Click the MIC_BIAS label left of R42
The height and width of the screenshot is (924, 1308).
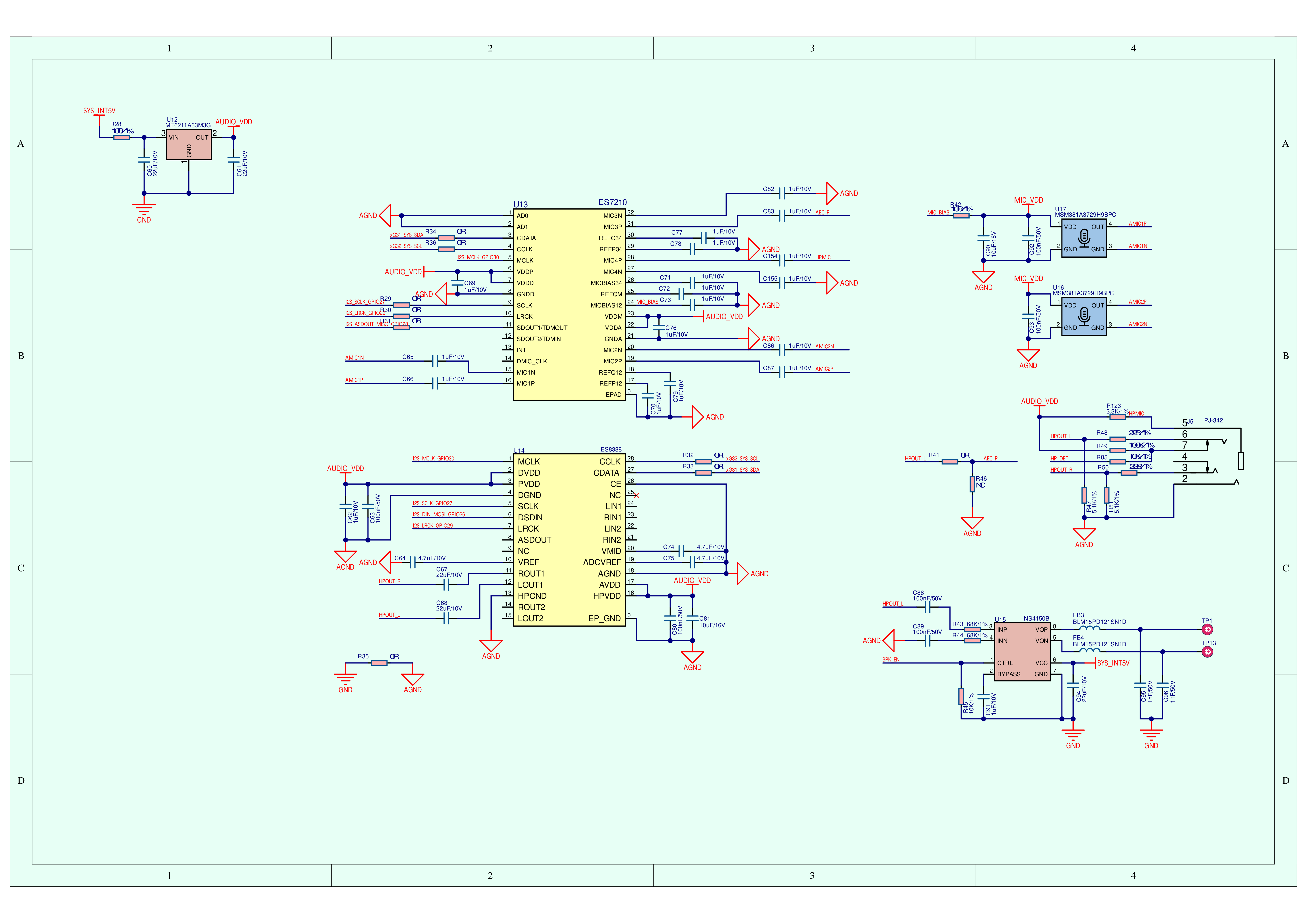[x=938, y=212]
